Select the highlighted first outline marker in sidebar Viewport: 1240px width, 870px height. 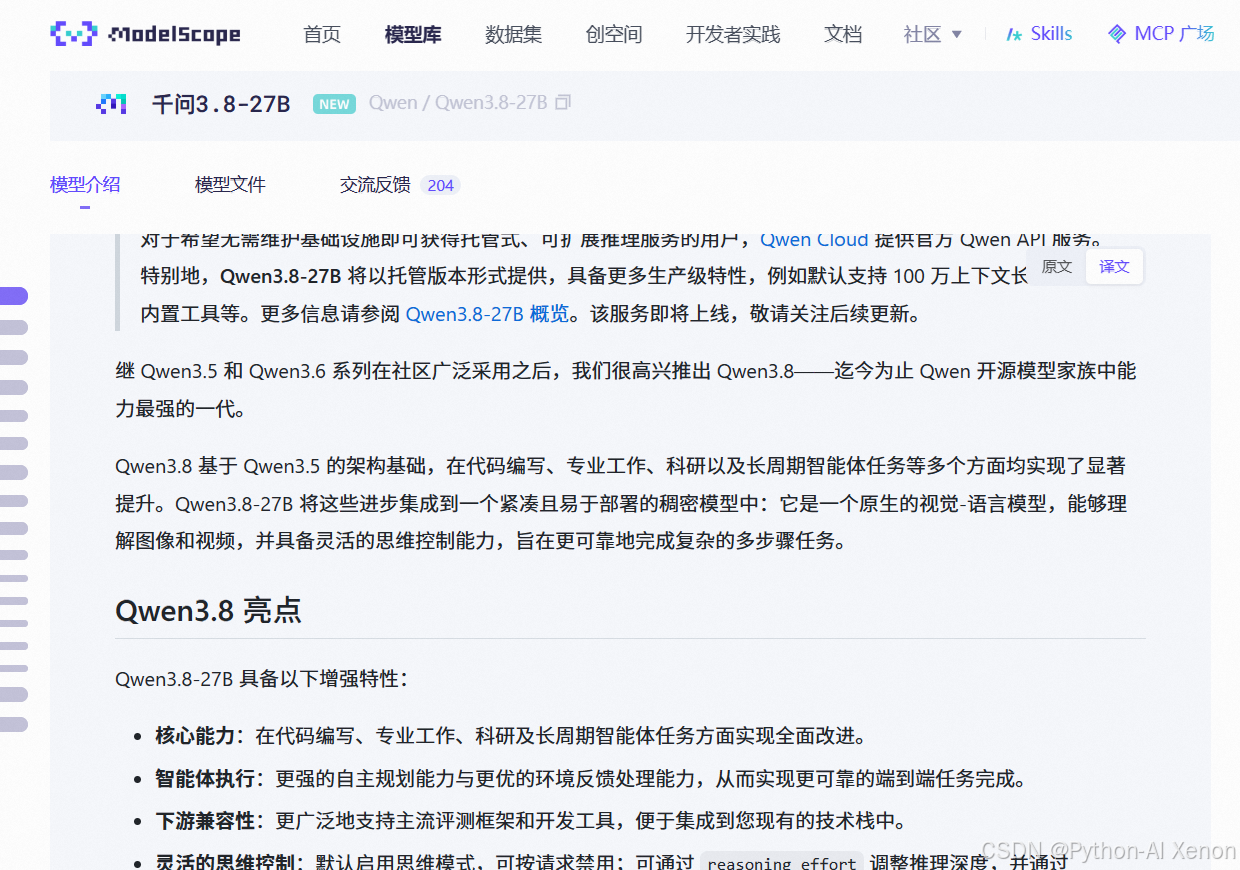14,296
